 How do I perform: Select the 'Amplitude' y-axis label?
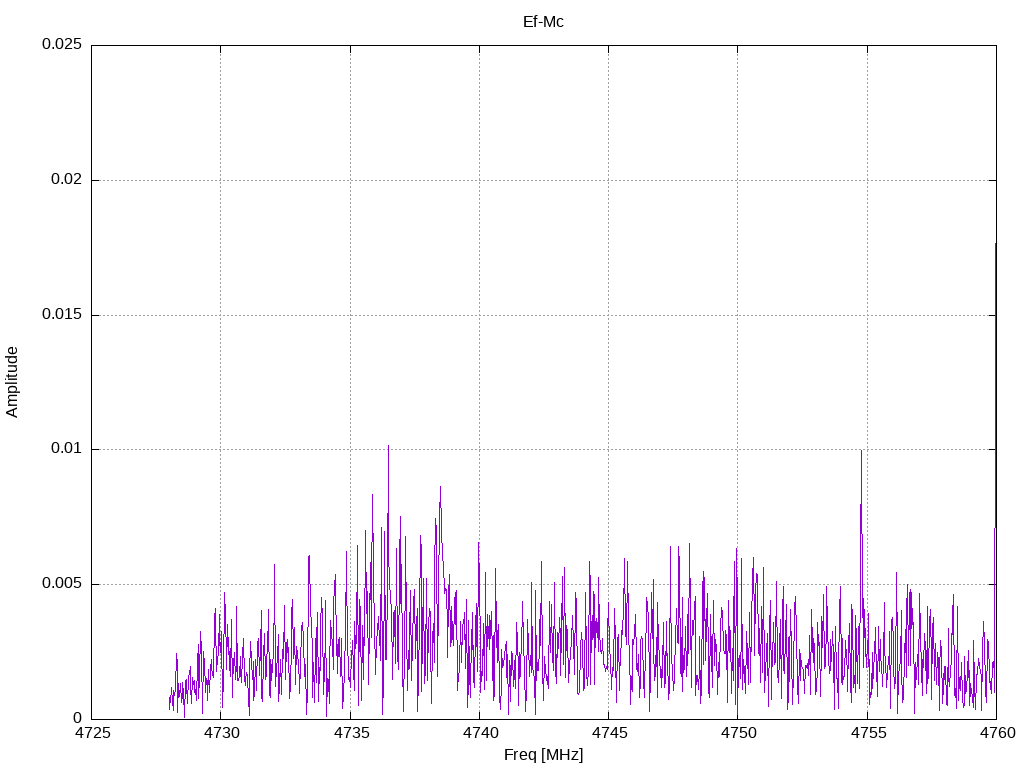point(12,381)
